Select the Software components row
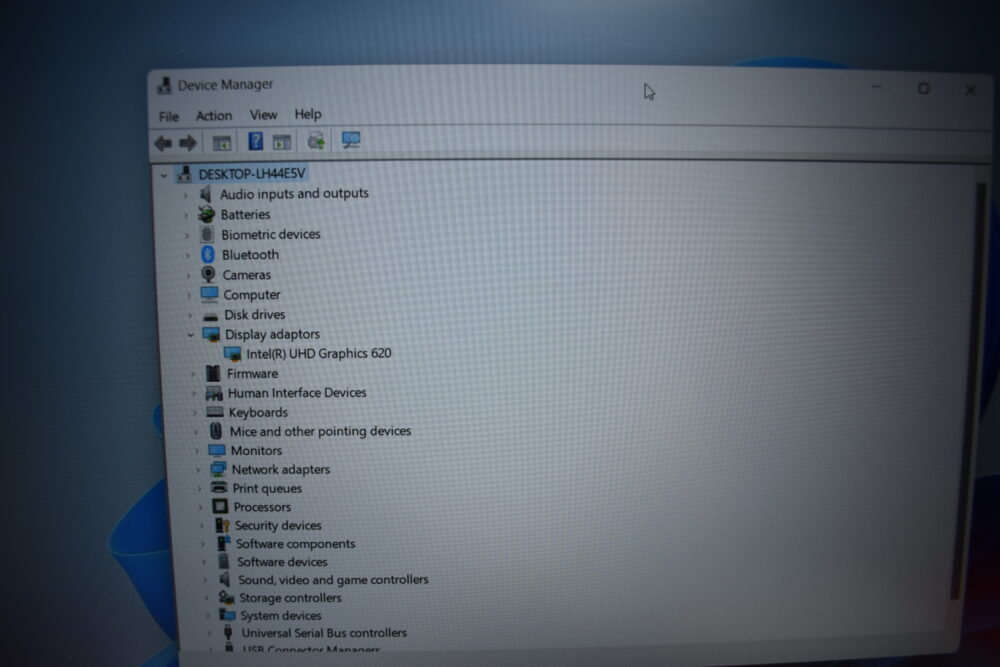Screen dimensions: 1000x667 [x=295, y=543]
